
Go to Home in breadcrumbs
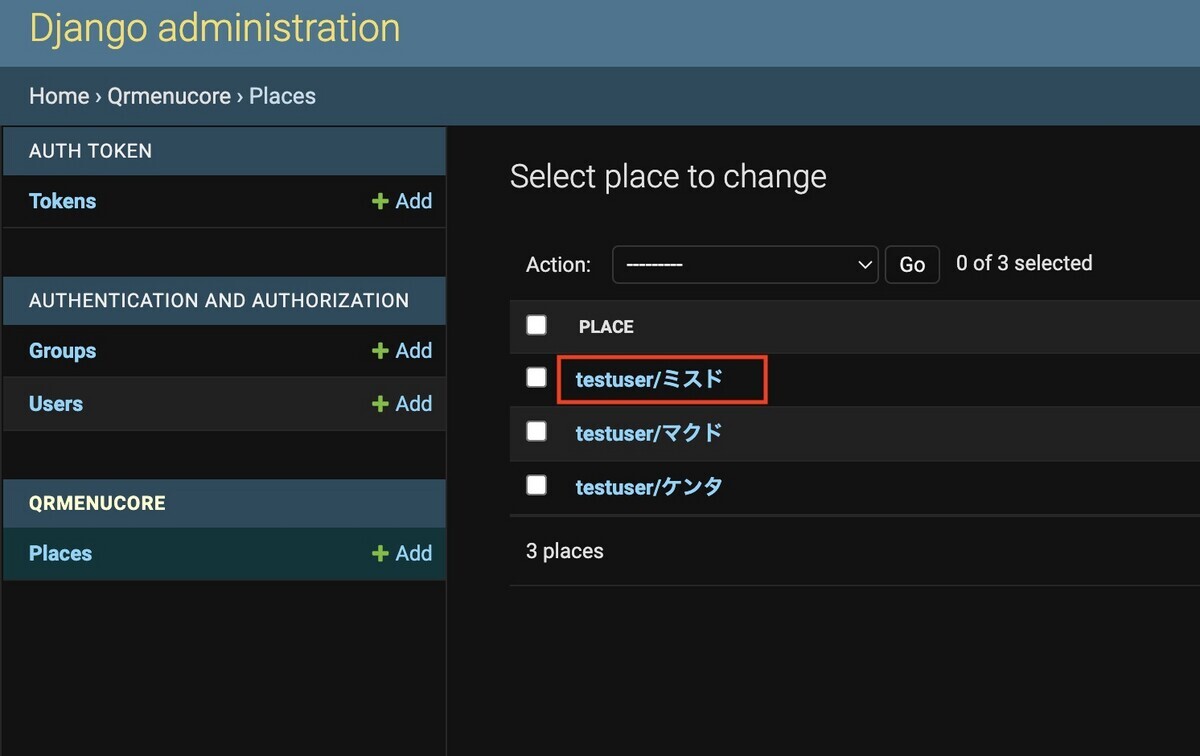coord(59,96)
